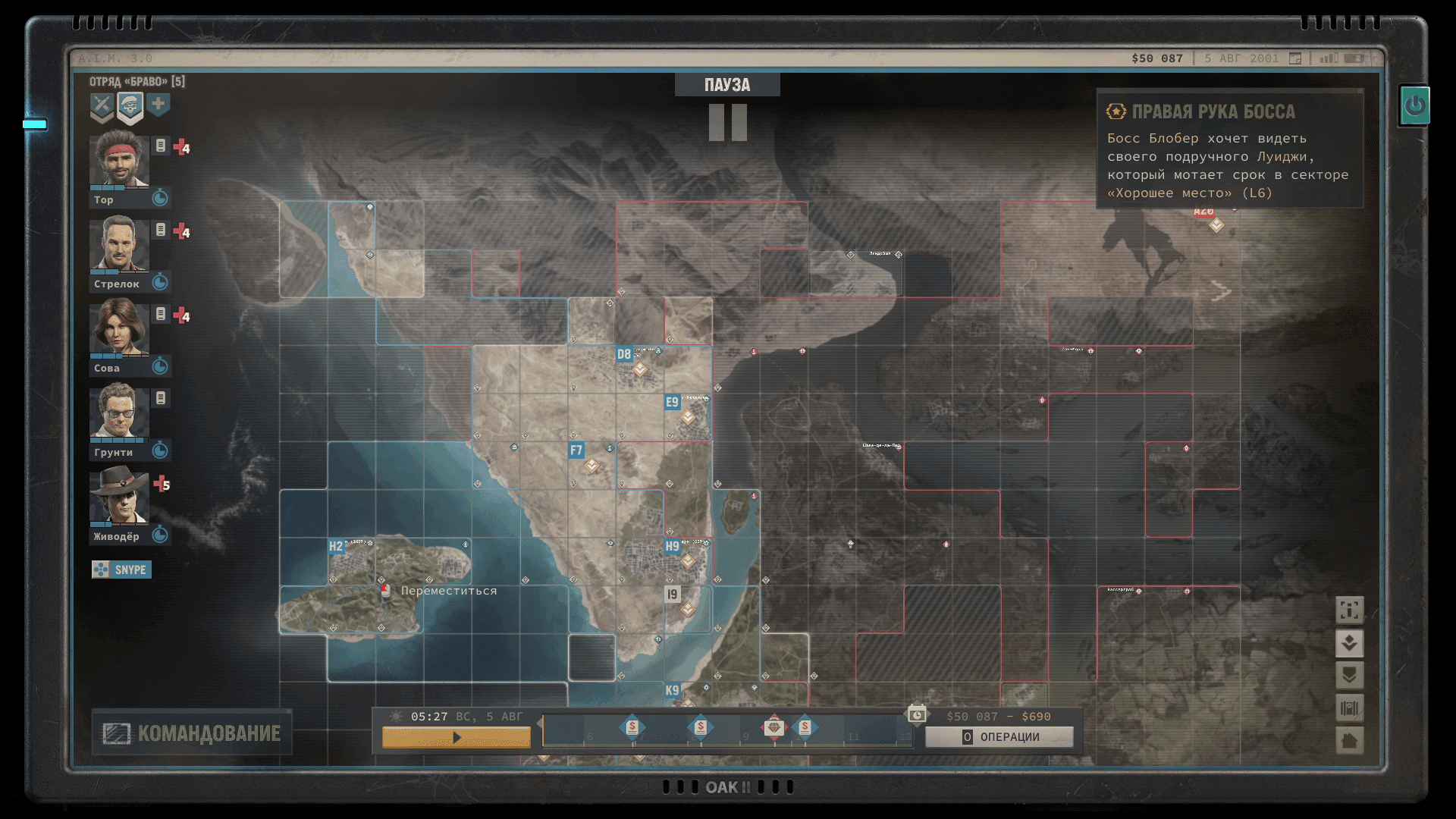Click the plus icon to add a squad

tap(158, 104)
